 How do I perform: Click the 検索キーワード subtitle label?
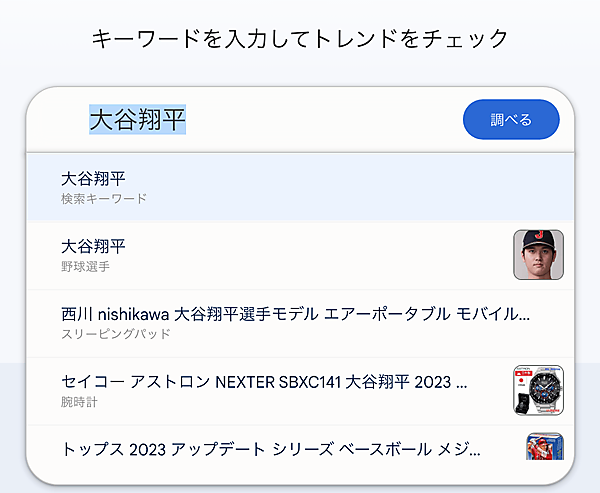point(104,199)
